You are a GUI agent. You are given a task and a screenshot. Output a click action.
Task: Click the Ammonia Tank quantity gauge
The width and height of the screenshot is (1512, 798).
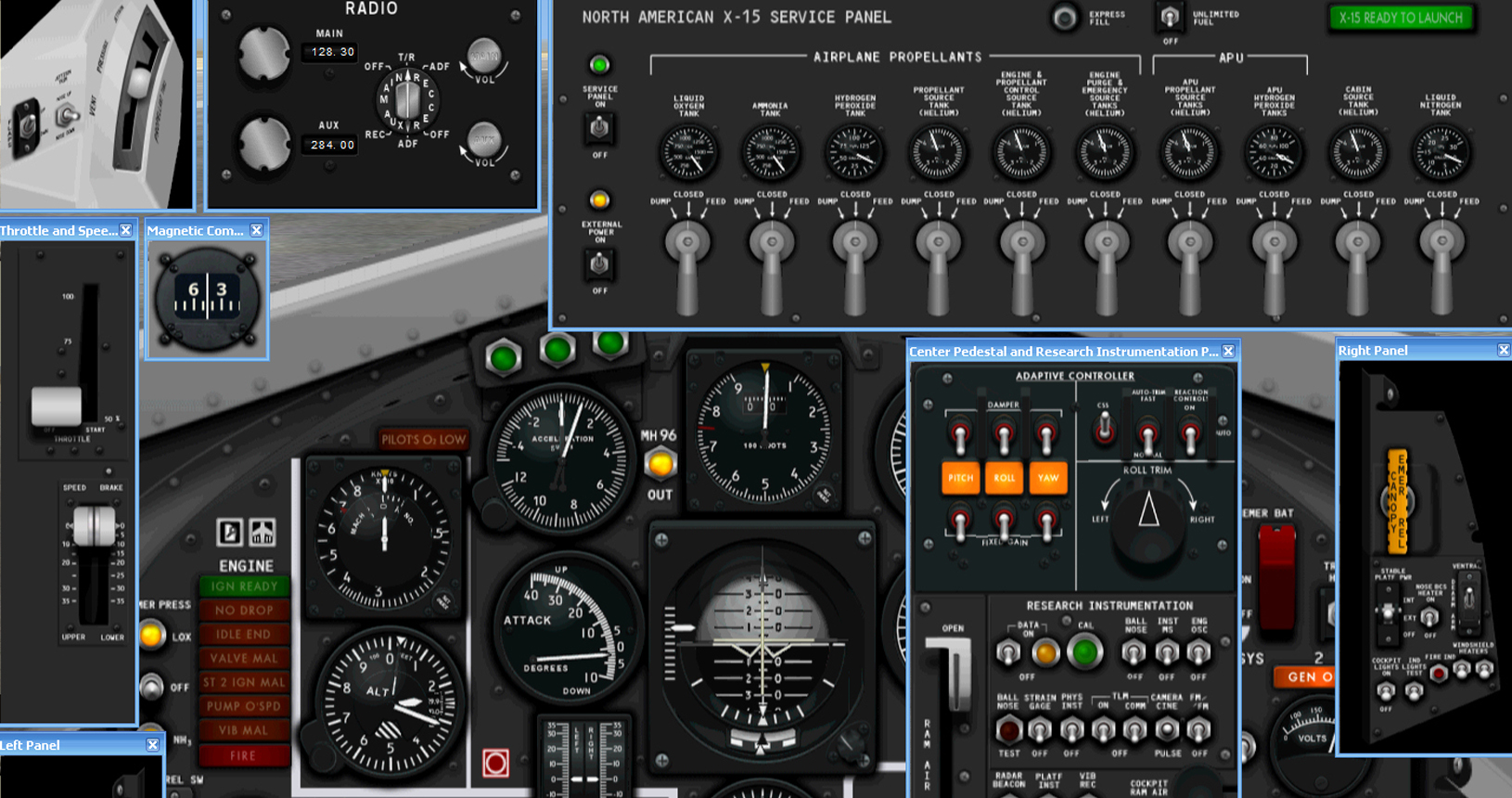pos(771,152)
